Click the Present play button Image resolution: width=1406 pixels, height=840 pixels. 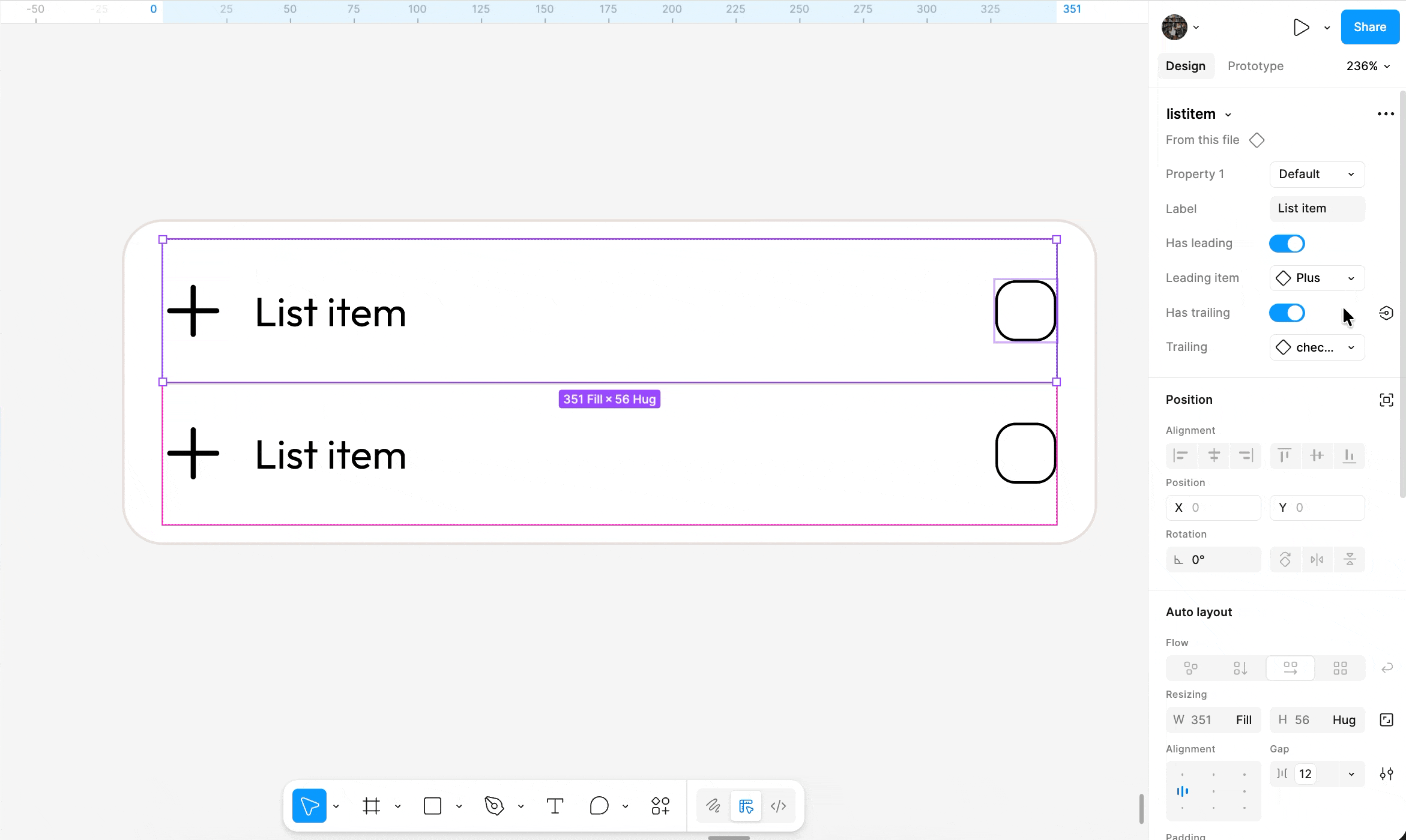[x=1300, y=28]
